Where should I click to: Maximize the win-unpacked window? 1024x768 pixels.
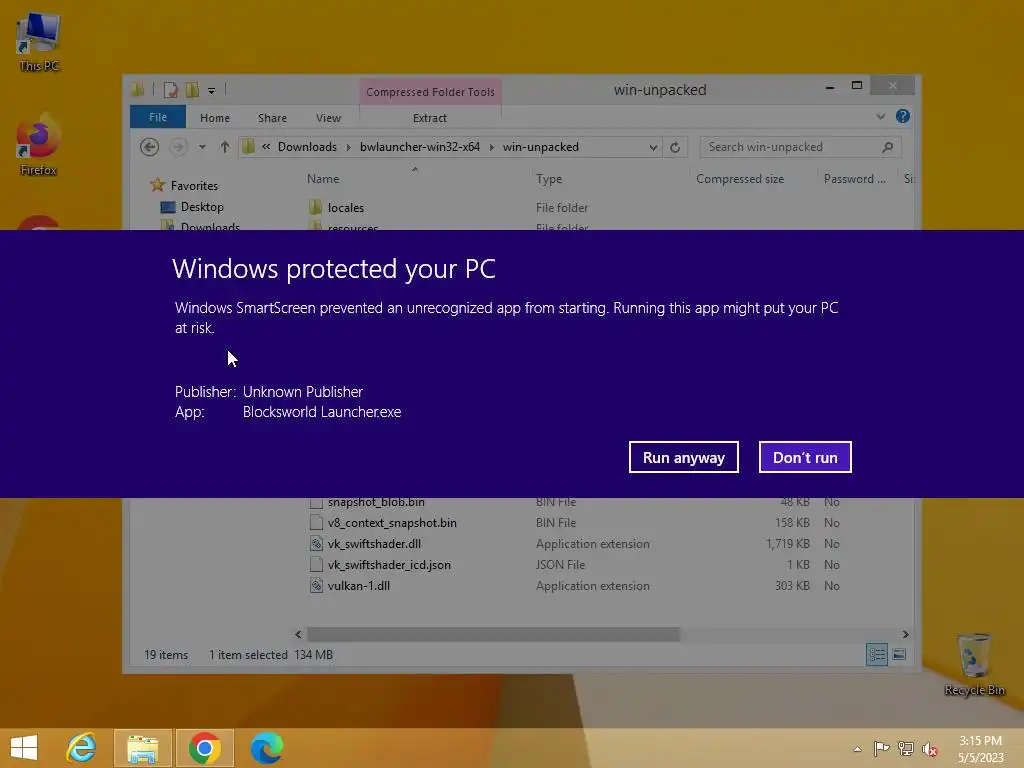pyautogui.click(x=857, y=86)
